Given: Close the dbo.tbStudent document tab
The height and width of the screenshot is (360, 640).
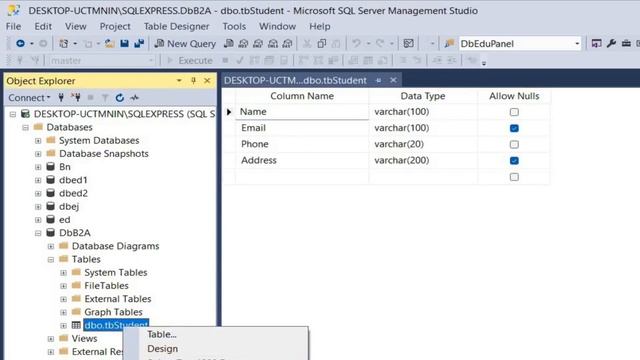Looking at the screenshot, I should [393, 80].
